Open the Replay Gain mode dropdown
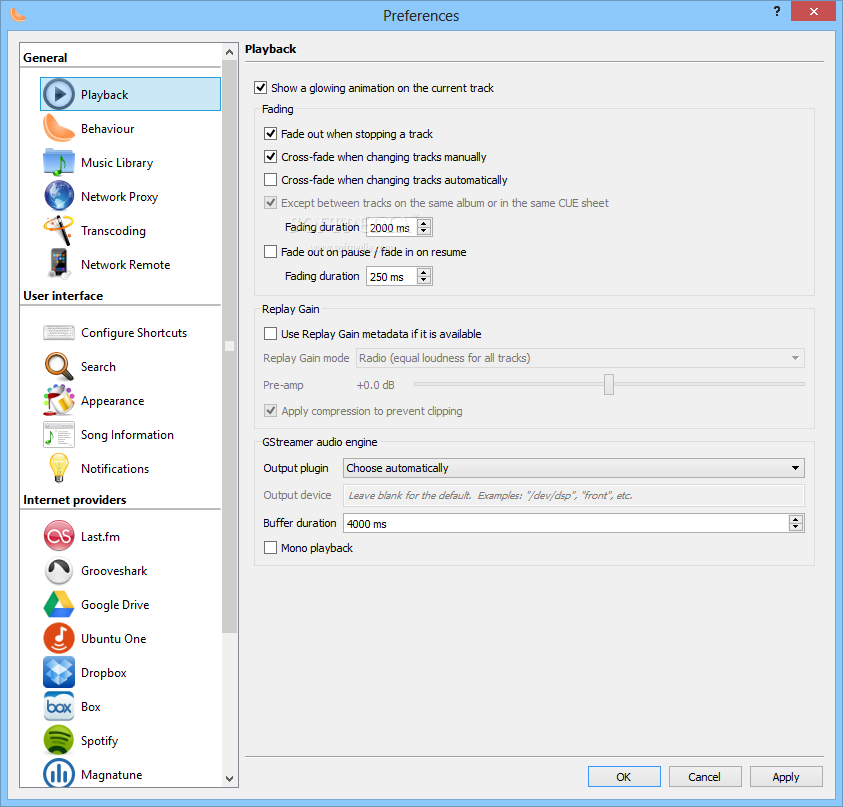Image resolution: width=843 pixels, height=807 pixels. 580,358
